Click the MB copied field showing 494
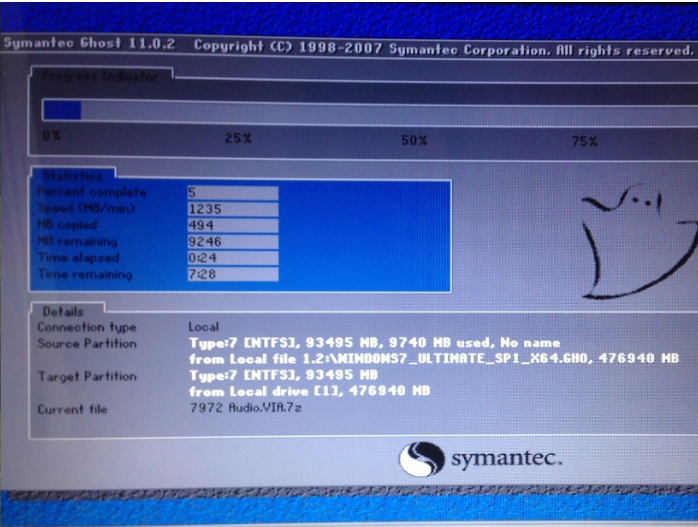698x527 pixels. click(x=233, y=225)
